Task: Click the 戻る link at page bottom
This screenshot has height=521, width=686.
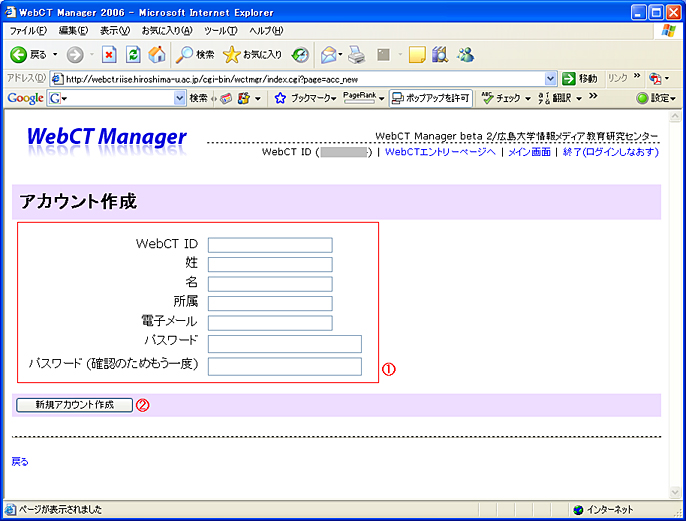Action: (x=20, y=462)
